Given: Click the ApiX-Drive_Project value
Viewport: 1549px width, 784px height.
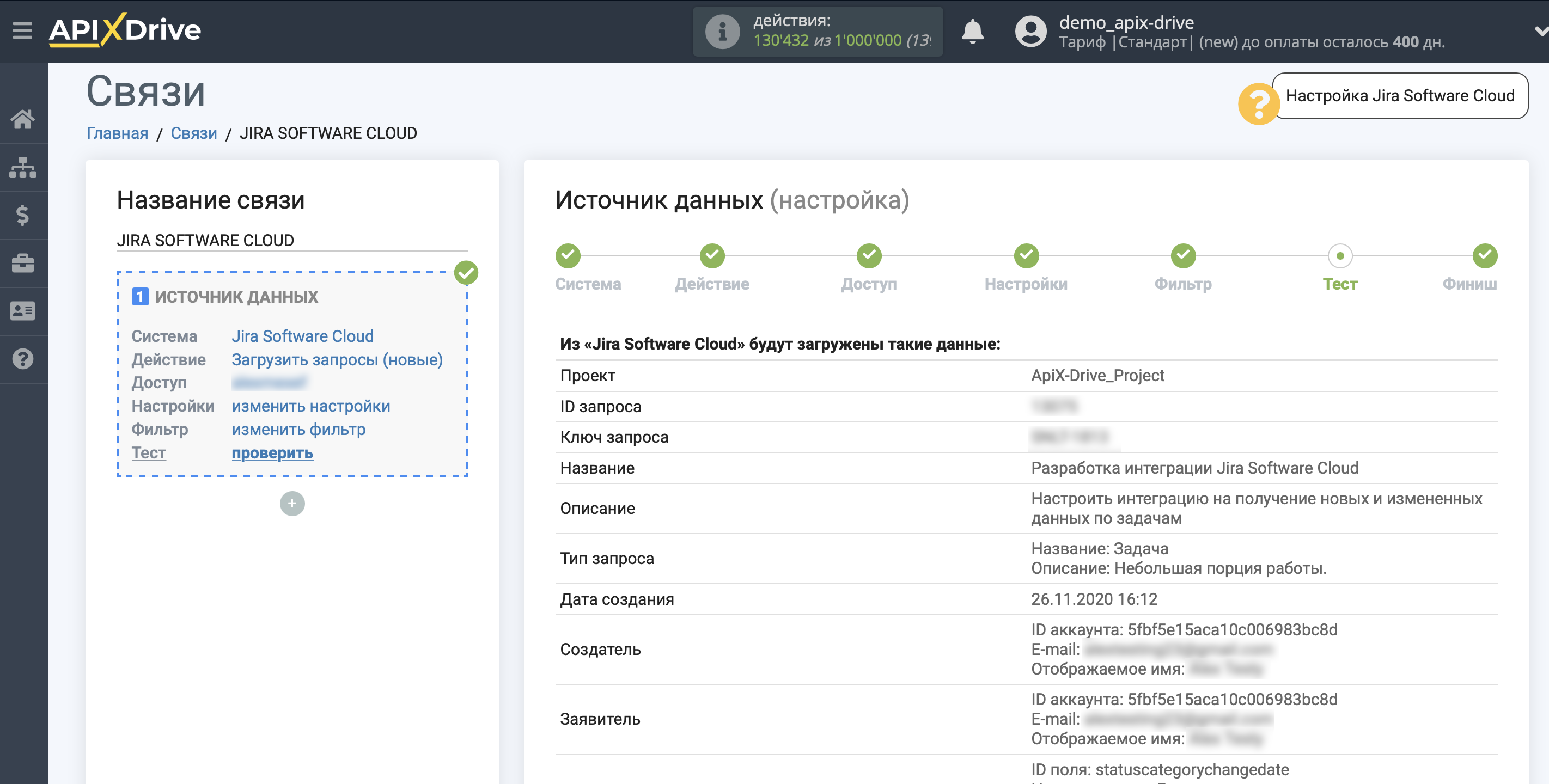Looking at the screenshot, I should coord(1097,375).
